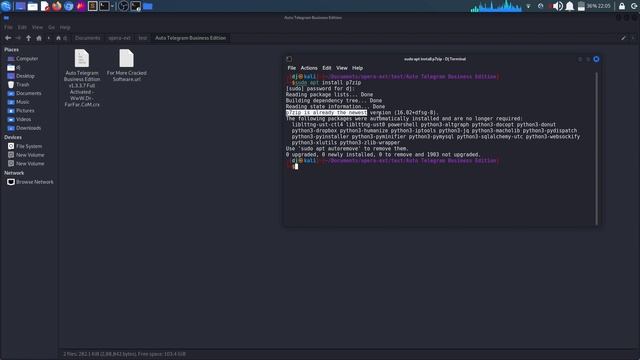Open the volume control tray icon
This screenshot has width=640, height=360.
(x=558, y=6)
